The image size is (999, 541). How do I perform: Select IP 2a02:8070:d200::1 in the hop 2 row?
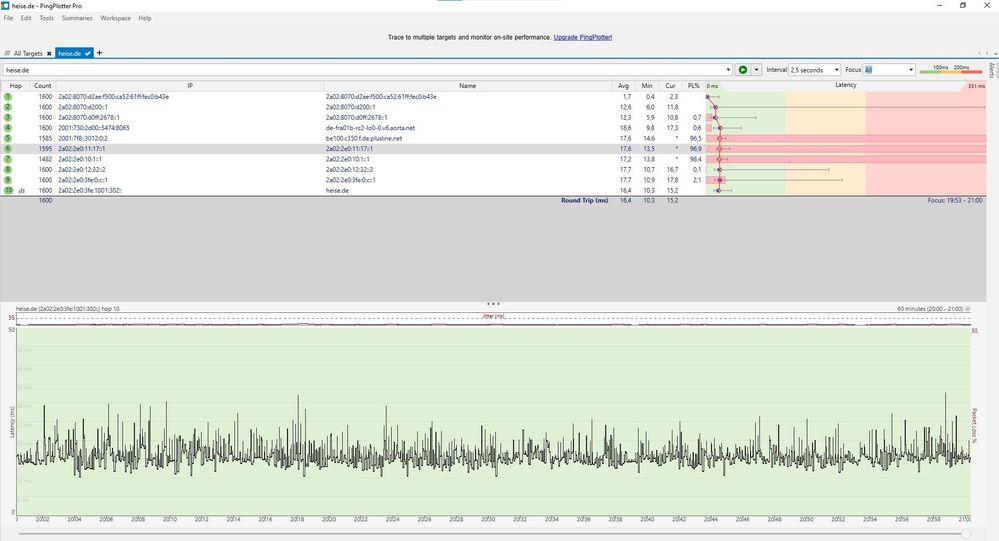[x=83, y=107]
